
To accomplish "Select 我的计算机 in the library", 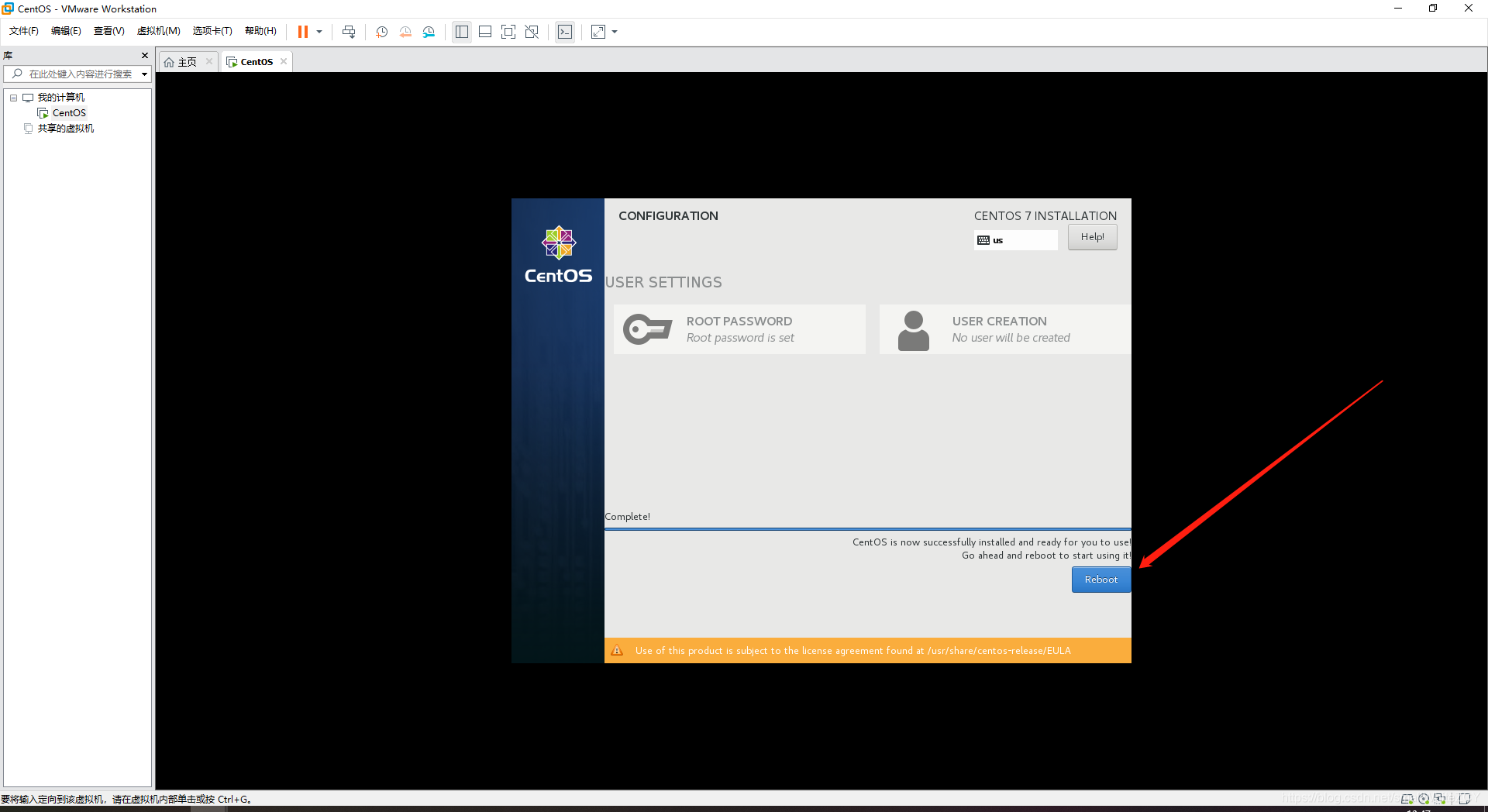I will pos(61,98).
